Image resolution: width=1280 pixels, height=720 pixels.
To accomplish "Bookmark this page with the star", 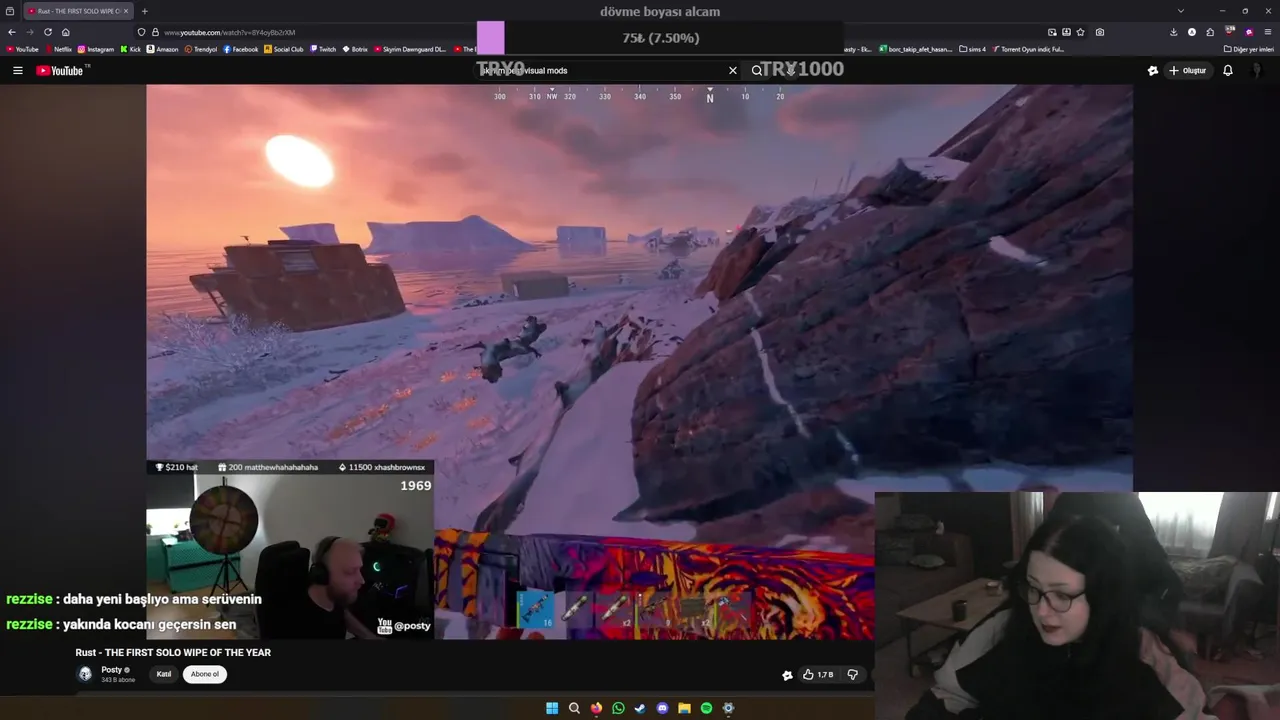I will pos(1081,32).
